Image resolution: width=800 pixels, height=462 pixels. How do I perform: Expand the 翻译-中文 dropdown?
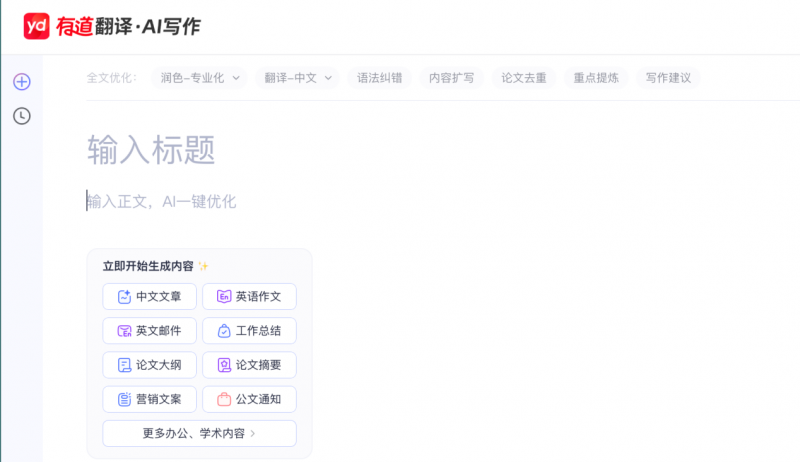click(297, 78)
